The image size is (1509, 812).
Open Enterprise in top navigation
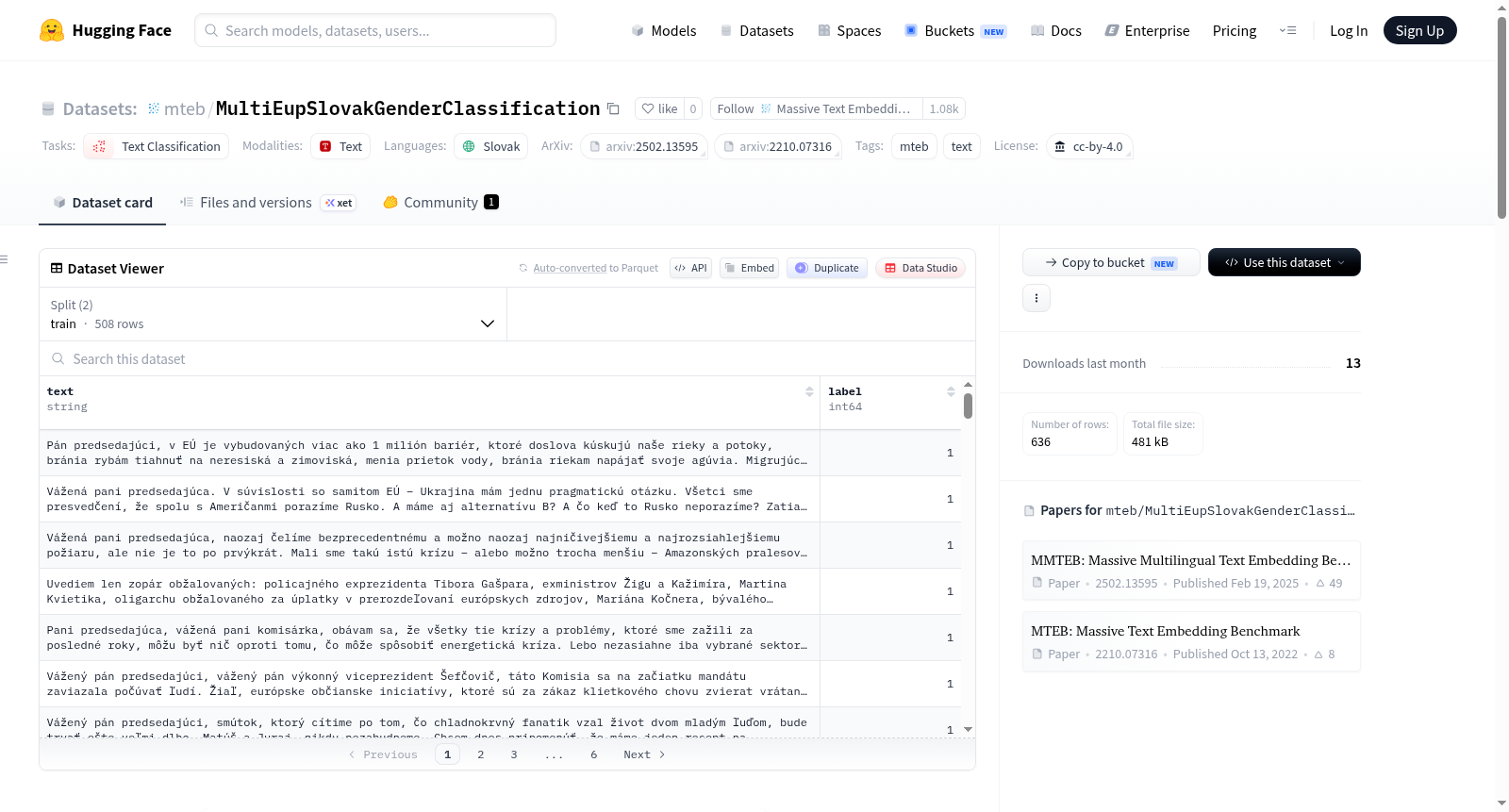coord(1147,30)
